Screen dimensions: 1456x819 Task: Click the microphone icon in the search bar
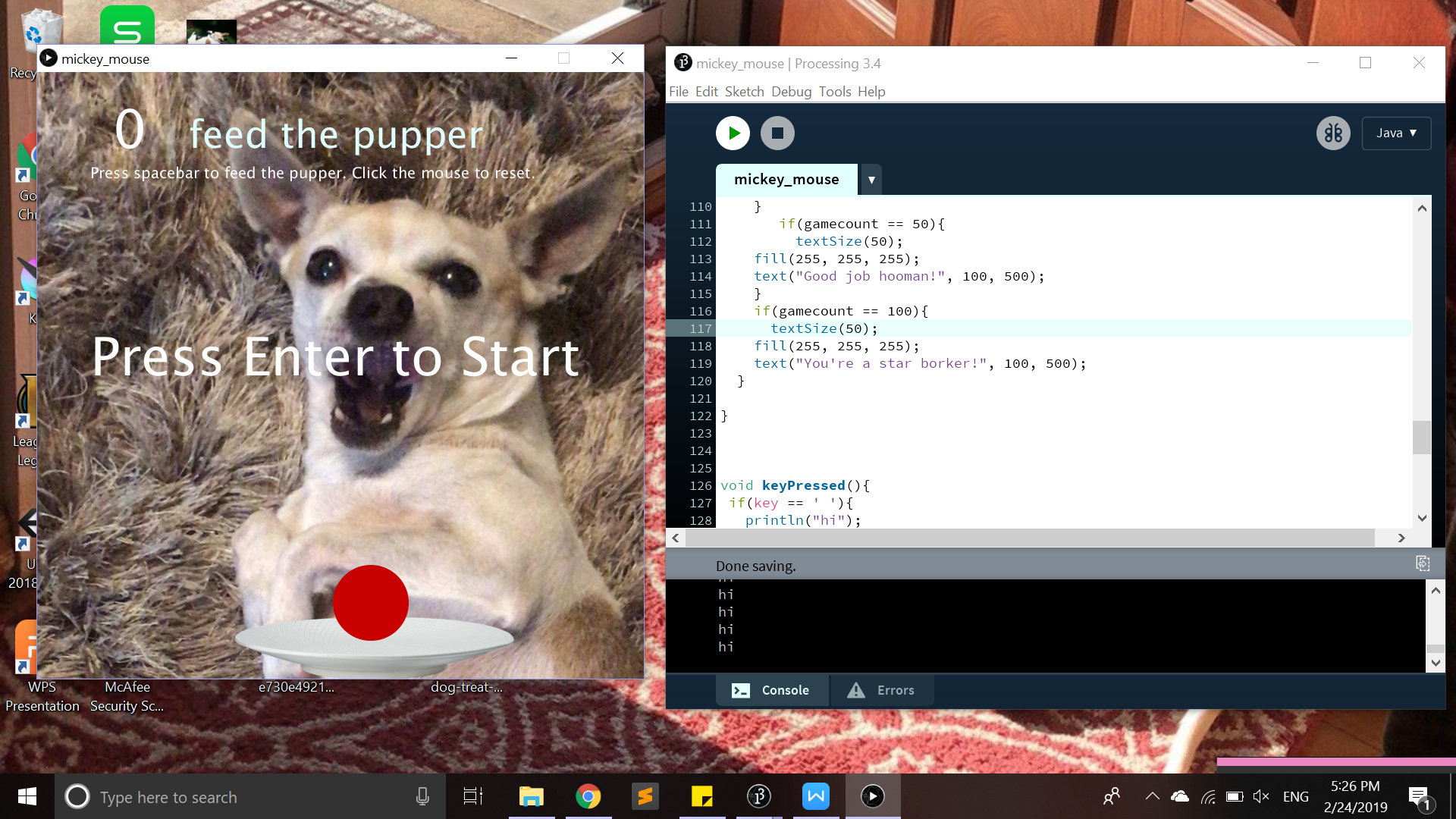pos(422,796)
